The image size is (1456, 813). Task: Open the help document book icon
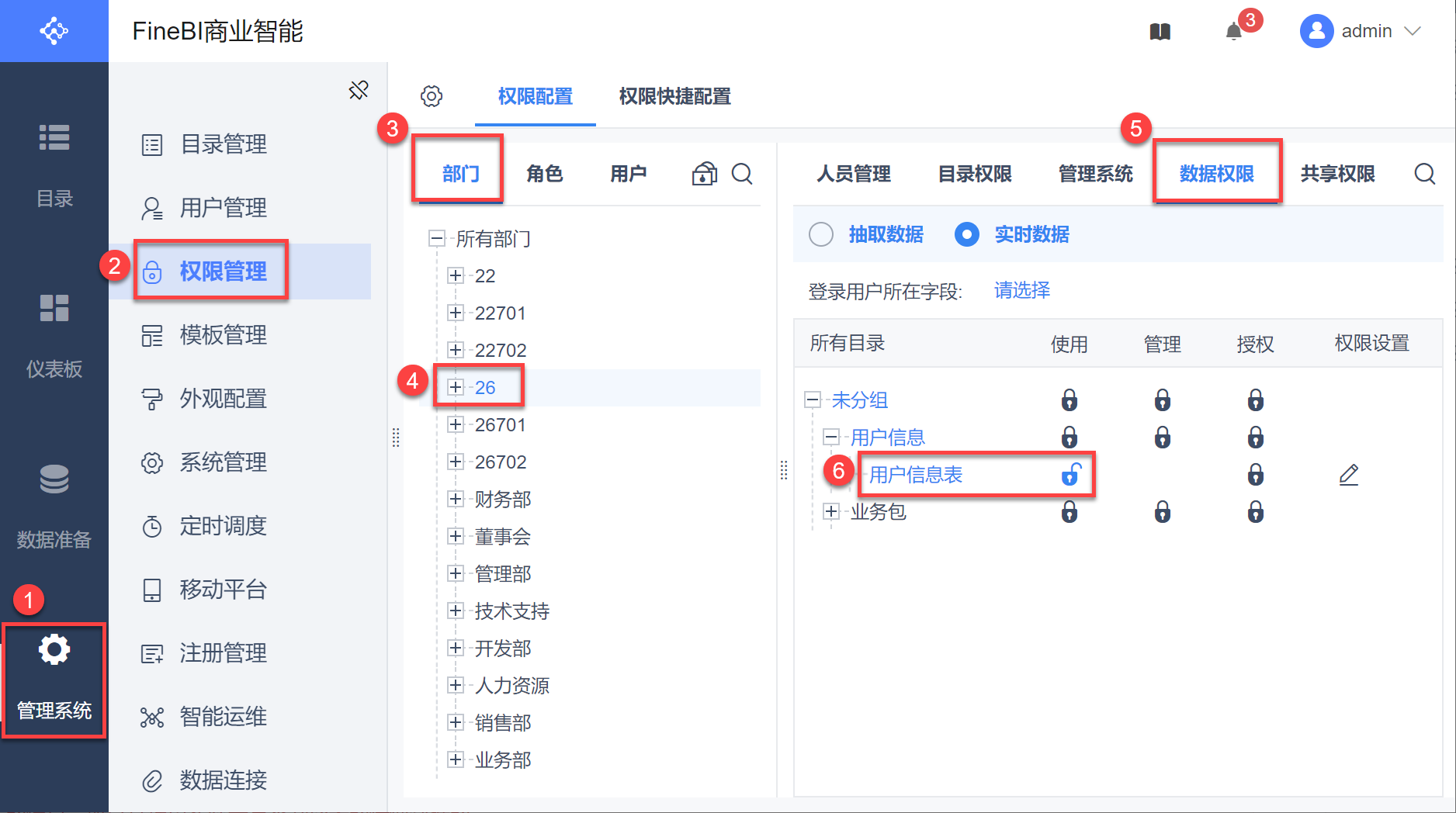(x=1160, y=32)
